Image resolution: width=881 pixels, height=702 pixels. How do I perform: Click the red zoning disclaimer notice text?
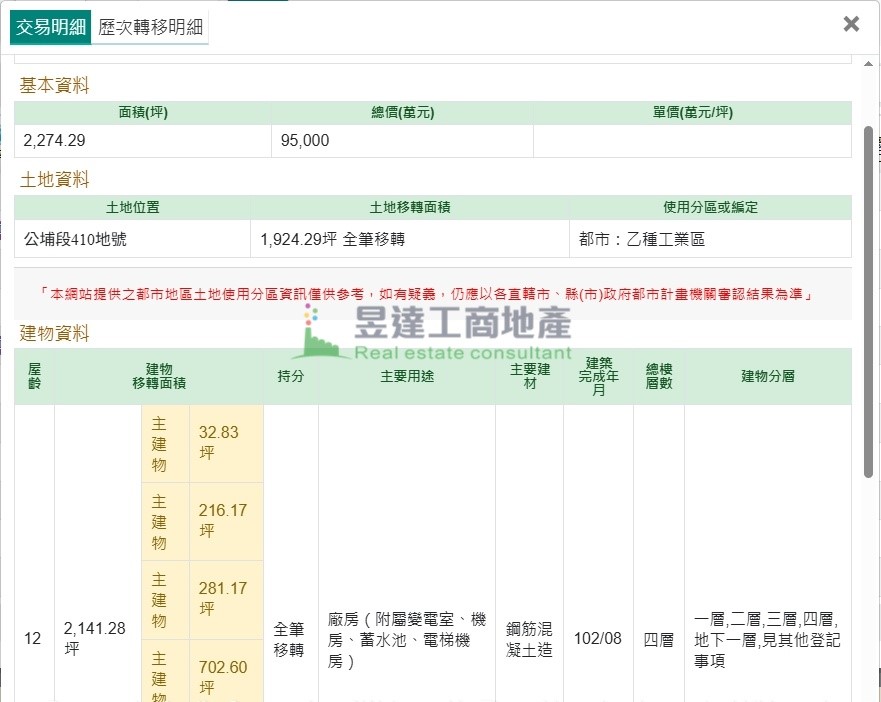tap(432, 294)
